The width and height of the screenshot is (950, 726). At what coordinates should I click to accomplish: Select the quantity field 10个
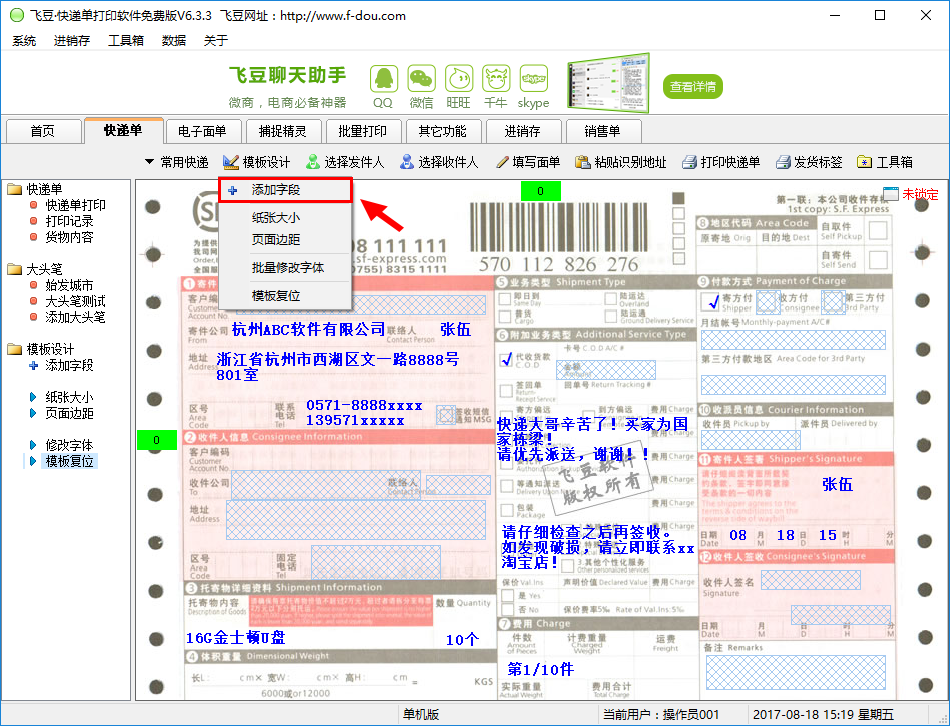[462, 639]
